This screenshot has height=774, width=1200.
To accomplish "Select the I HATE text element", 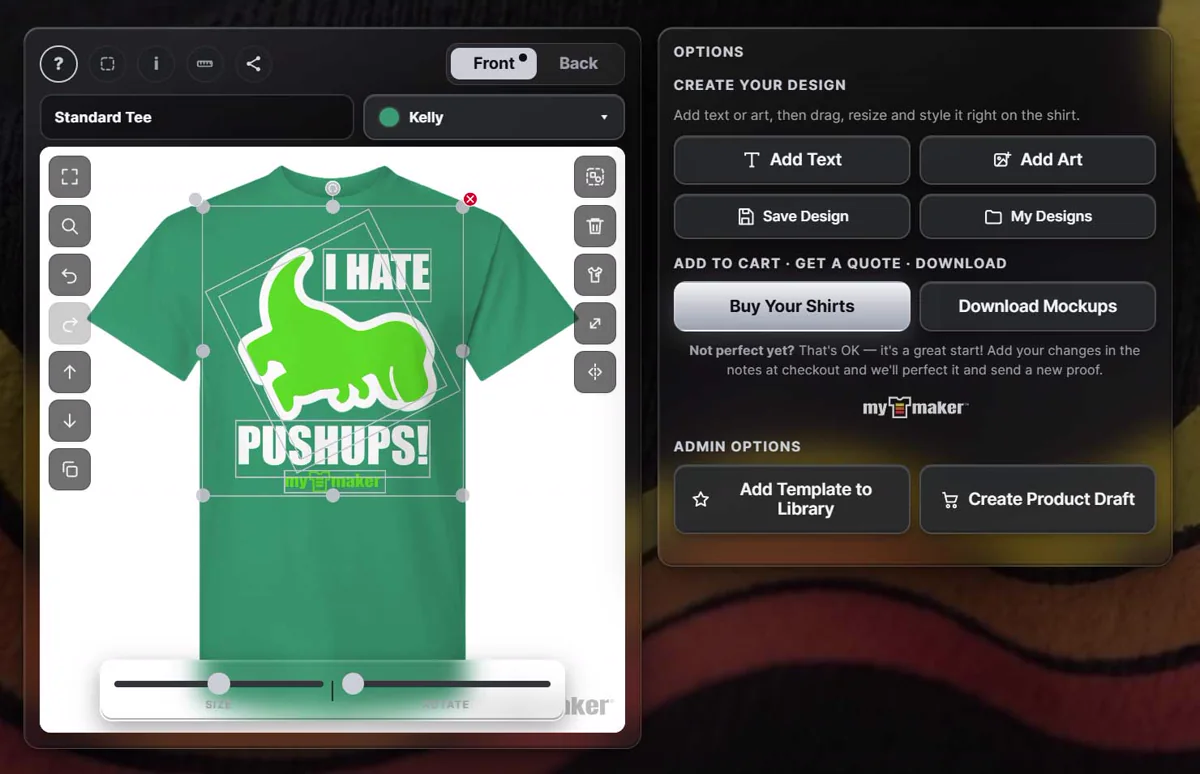I will click(x=377, y=273).
